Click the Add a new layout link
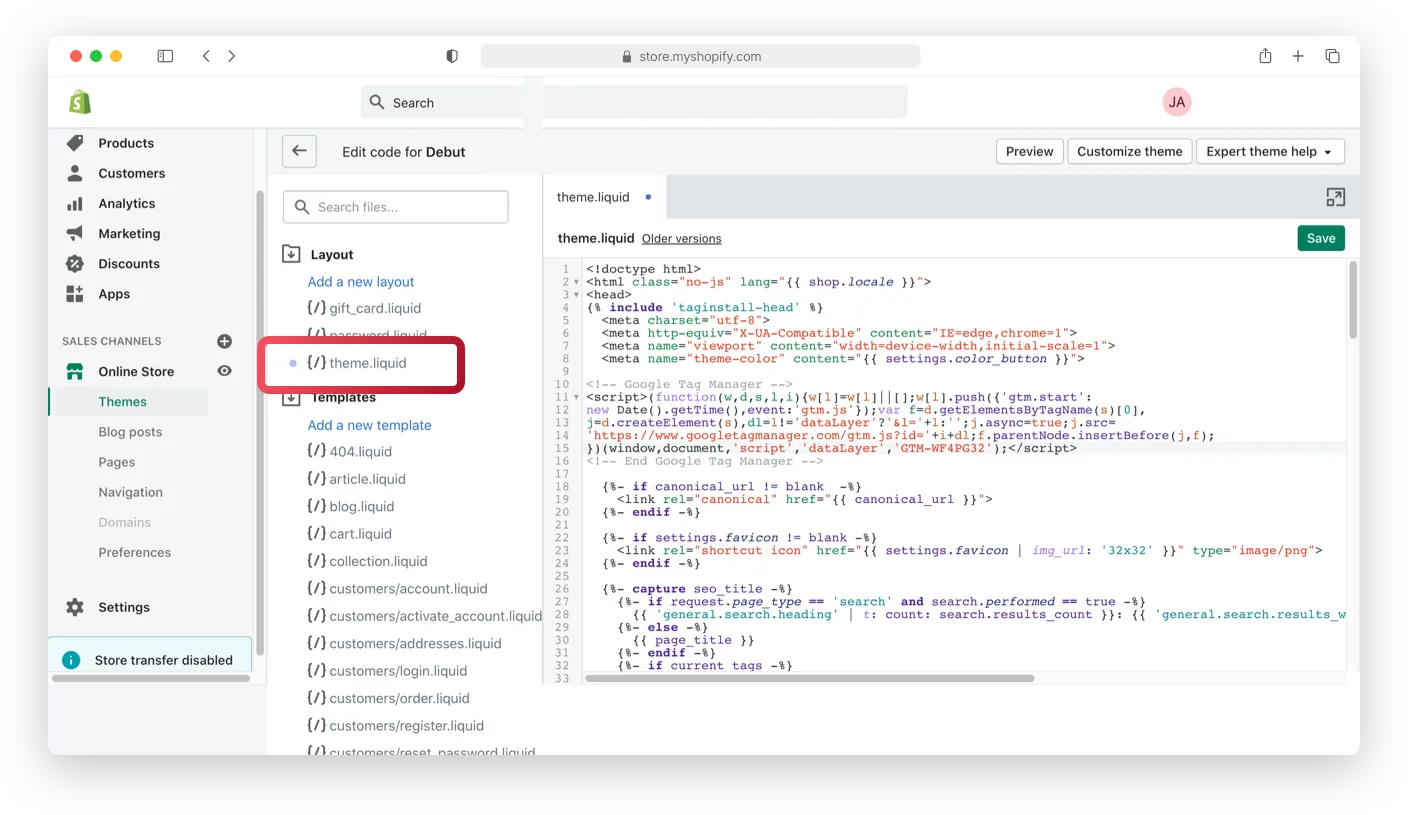 coord(360,282)
